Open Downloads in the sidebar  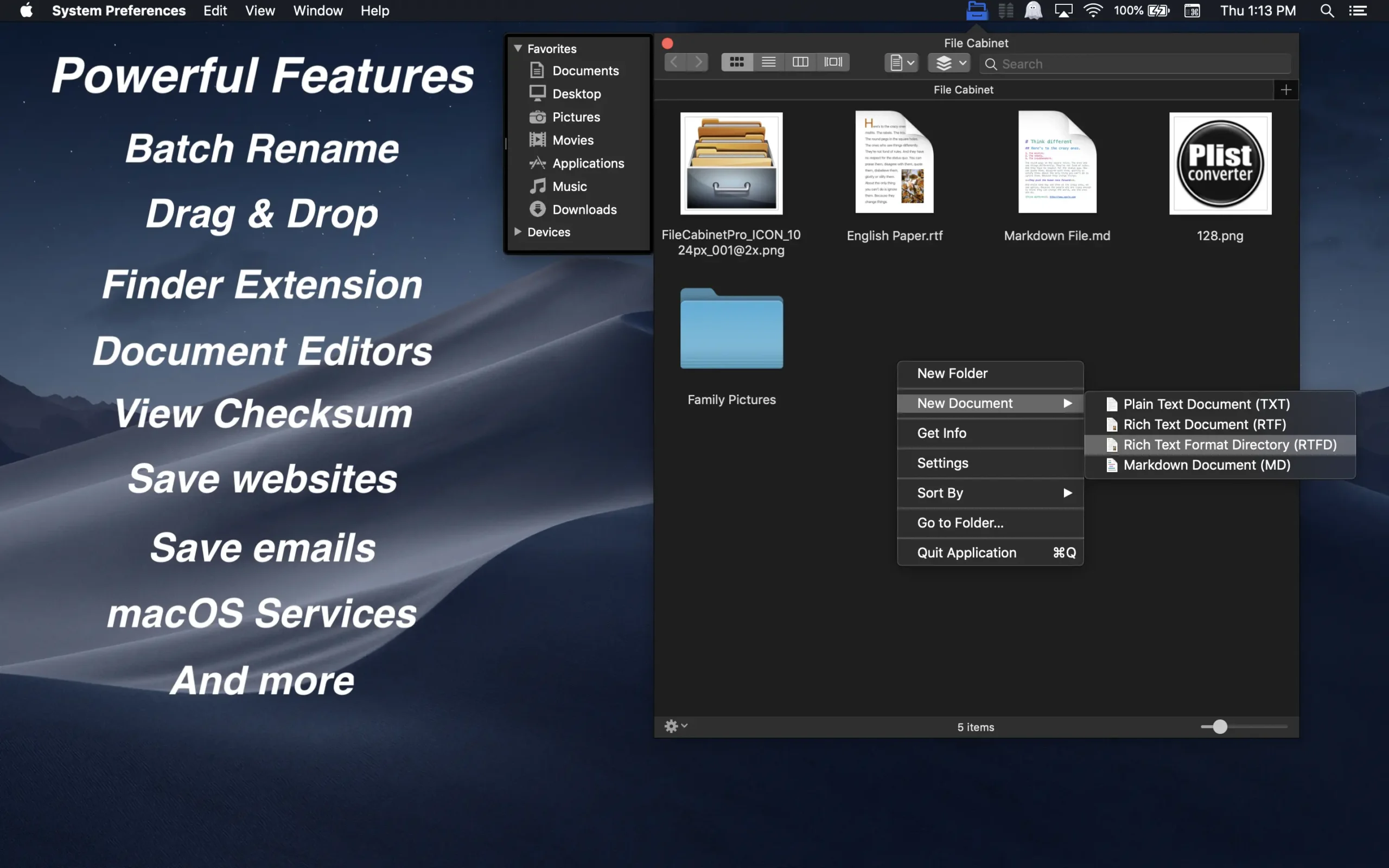(584, 209)
